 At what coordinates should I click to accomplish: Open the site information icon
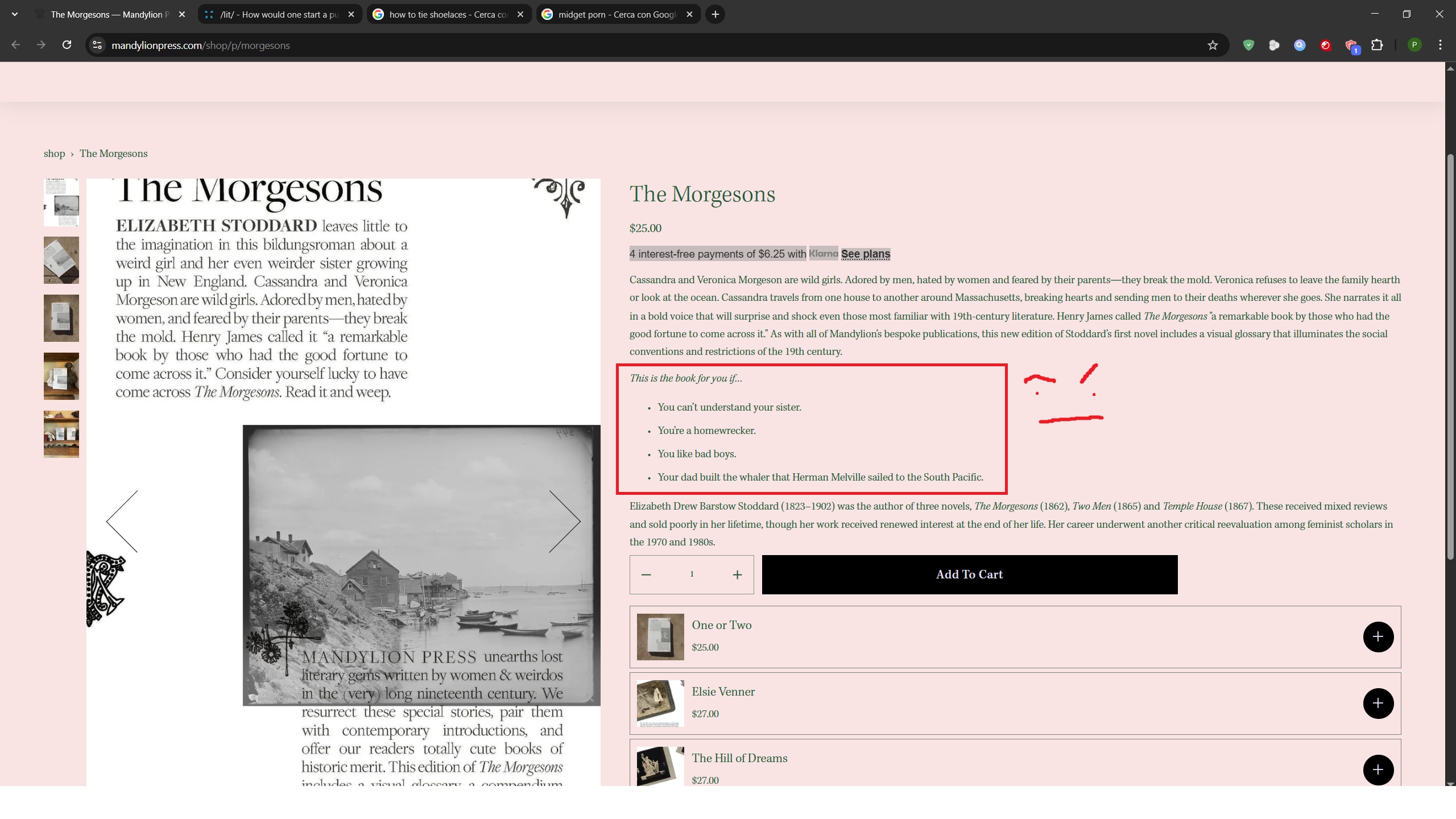[97, 45]
